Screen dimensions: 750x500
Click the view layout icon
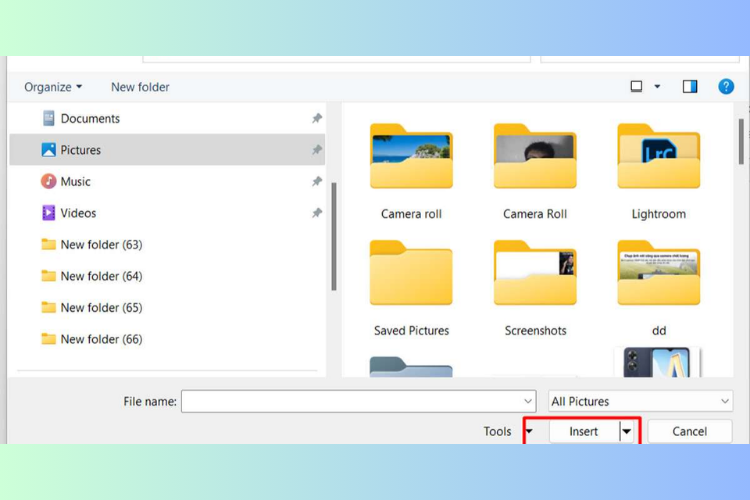(x=636, y=87)
